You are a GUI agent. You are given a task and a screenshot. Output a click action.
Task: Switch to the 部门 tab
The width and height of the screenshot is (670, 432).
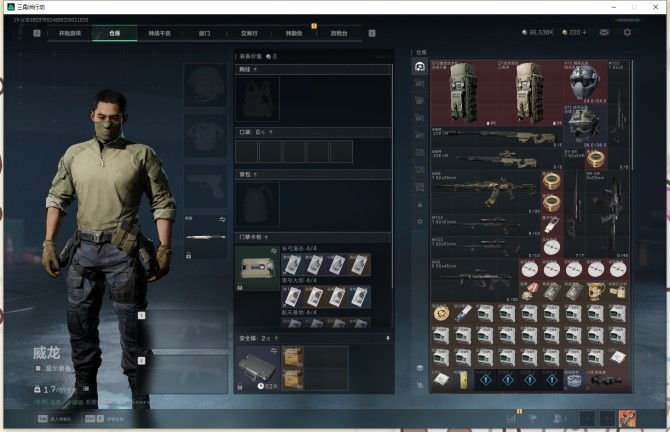(204, 33)
